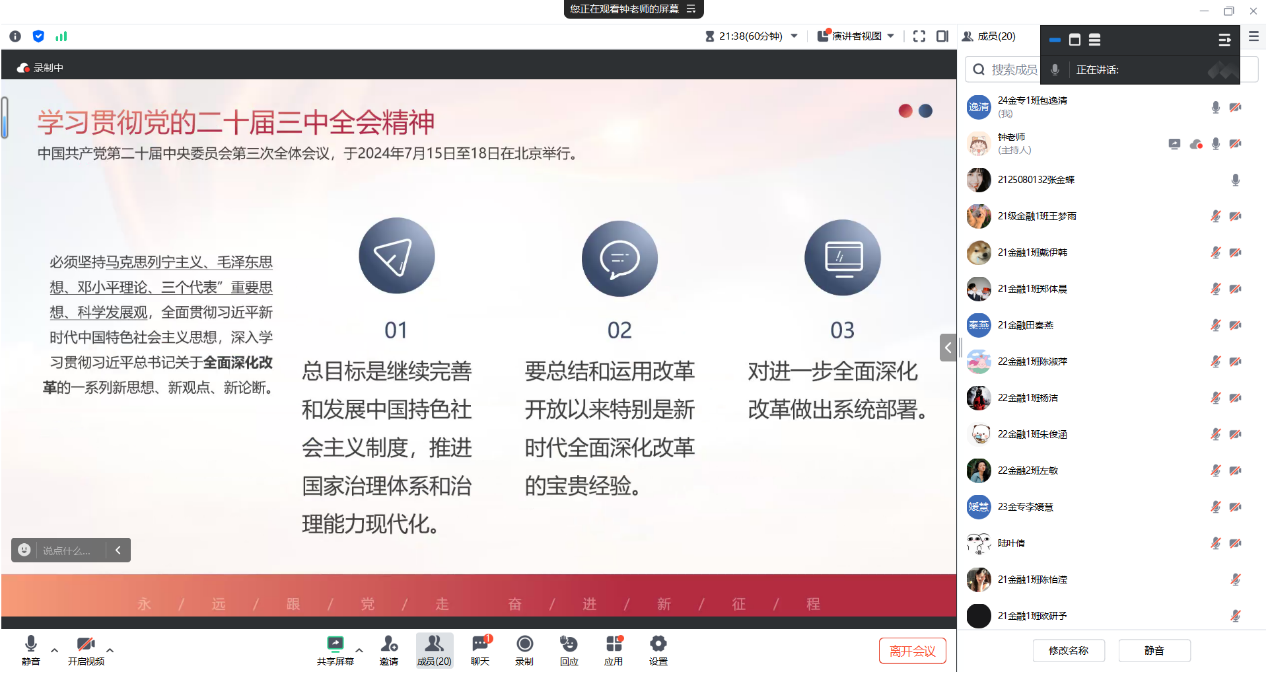Toggle the side panel layout icon
This screenshot has height=674, width=1268.
(x=942, y=36)
